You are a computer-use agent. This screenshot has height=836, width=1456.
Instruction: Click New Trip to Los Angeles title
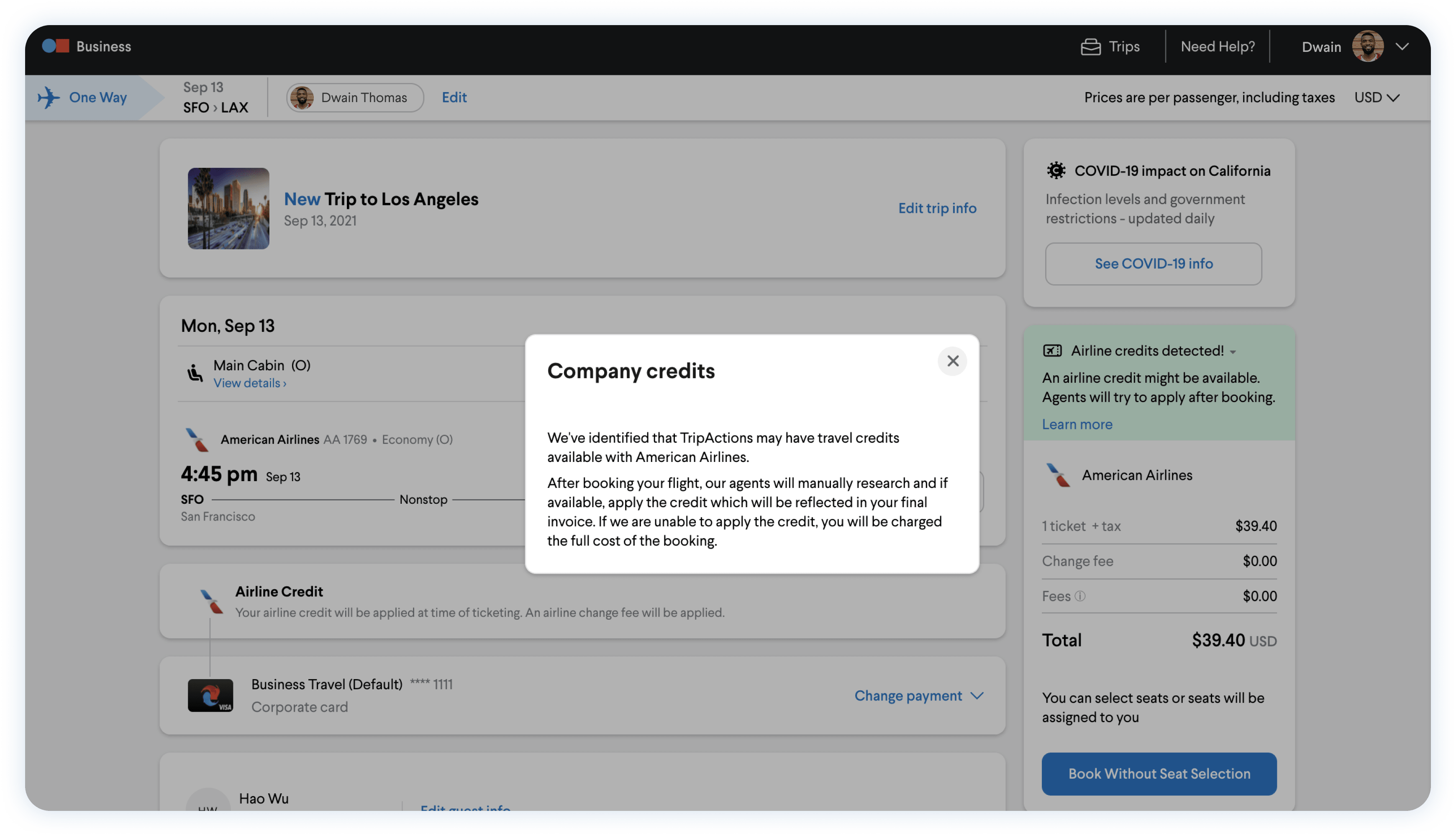381,199
